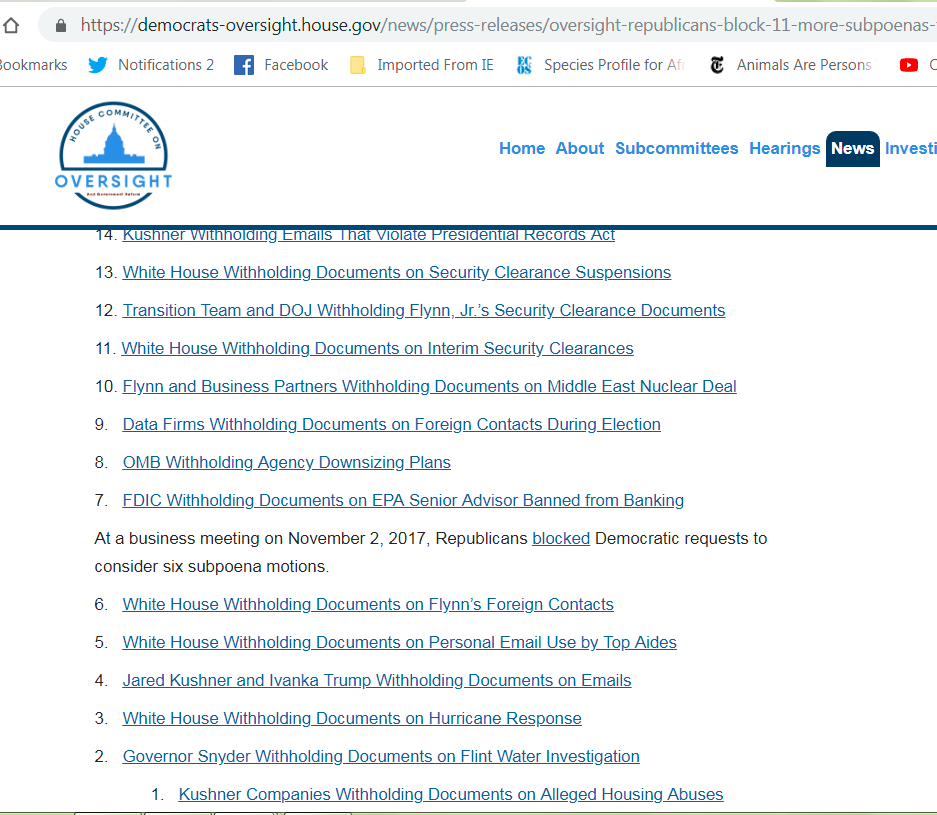Click the 'consider six subpoena motions.' text
Viewport: 937px width, 815px height.
coord(212,566)
